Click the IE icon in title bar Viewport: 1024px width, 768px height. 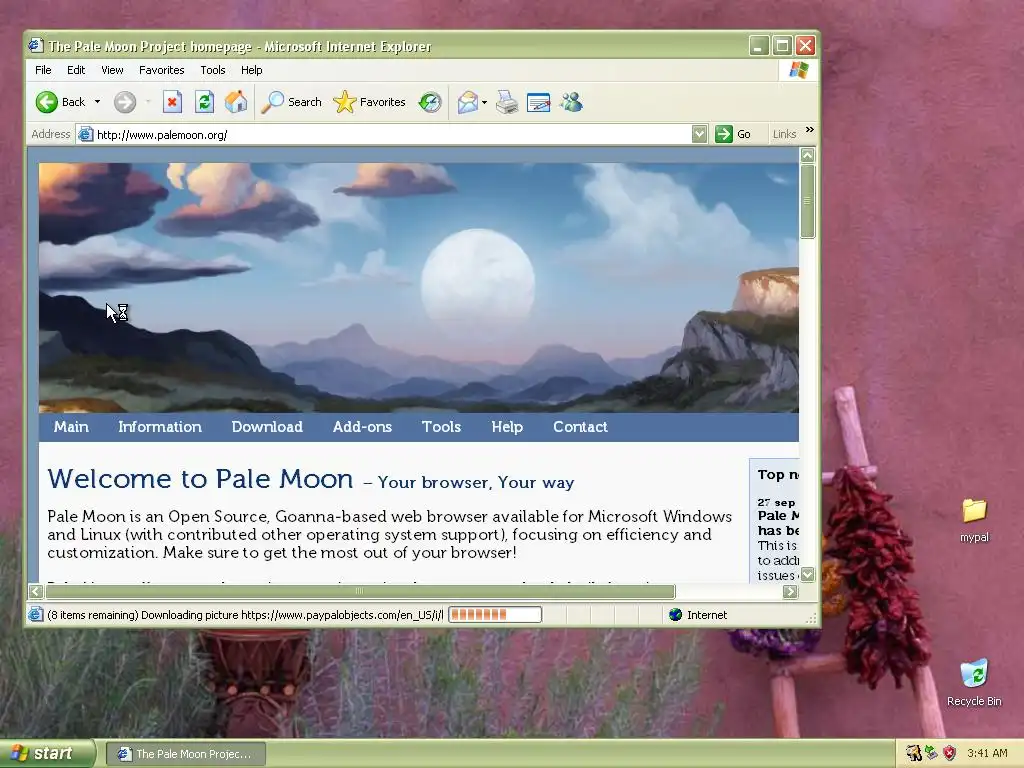click(x=35, y=46)
